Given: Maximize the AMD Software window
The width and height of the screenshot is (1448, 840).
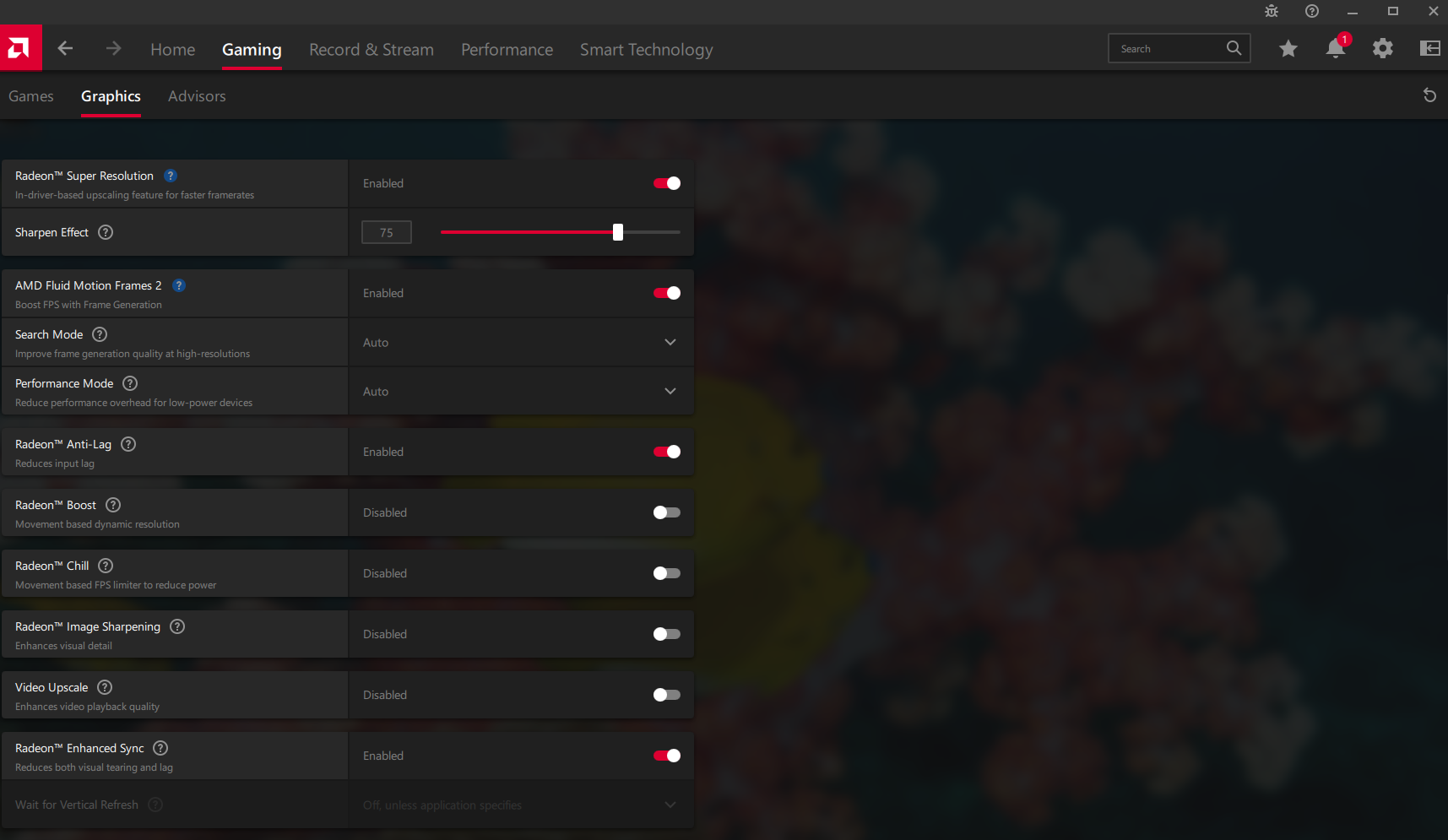Looking at the screenshot, I should pos(1393,11).
